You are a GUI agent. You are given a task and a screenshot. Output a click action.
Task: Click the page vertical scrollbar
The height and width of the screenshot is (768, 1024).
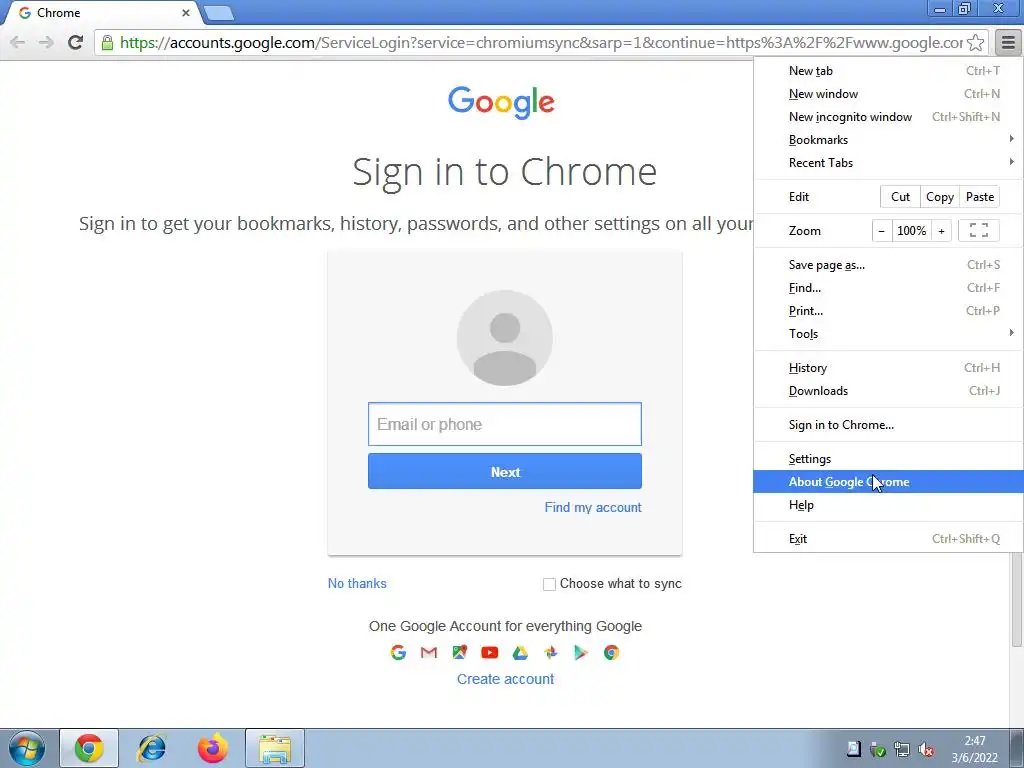coord(1017,598)
